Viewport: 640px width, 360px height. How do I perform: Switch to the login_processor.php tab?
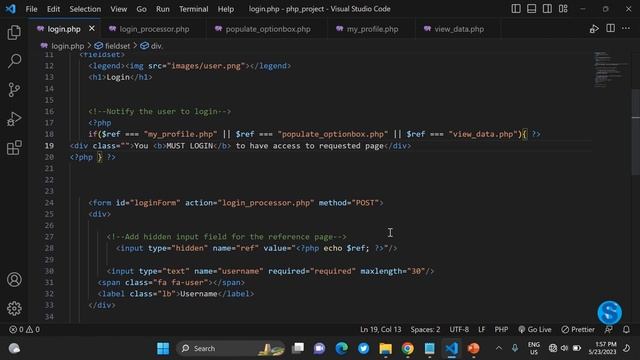153,29
